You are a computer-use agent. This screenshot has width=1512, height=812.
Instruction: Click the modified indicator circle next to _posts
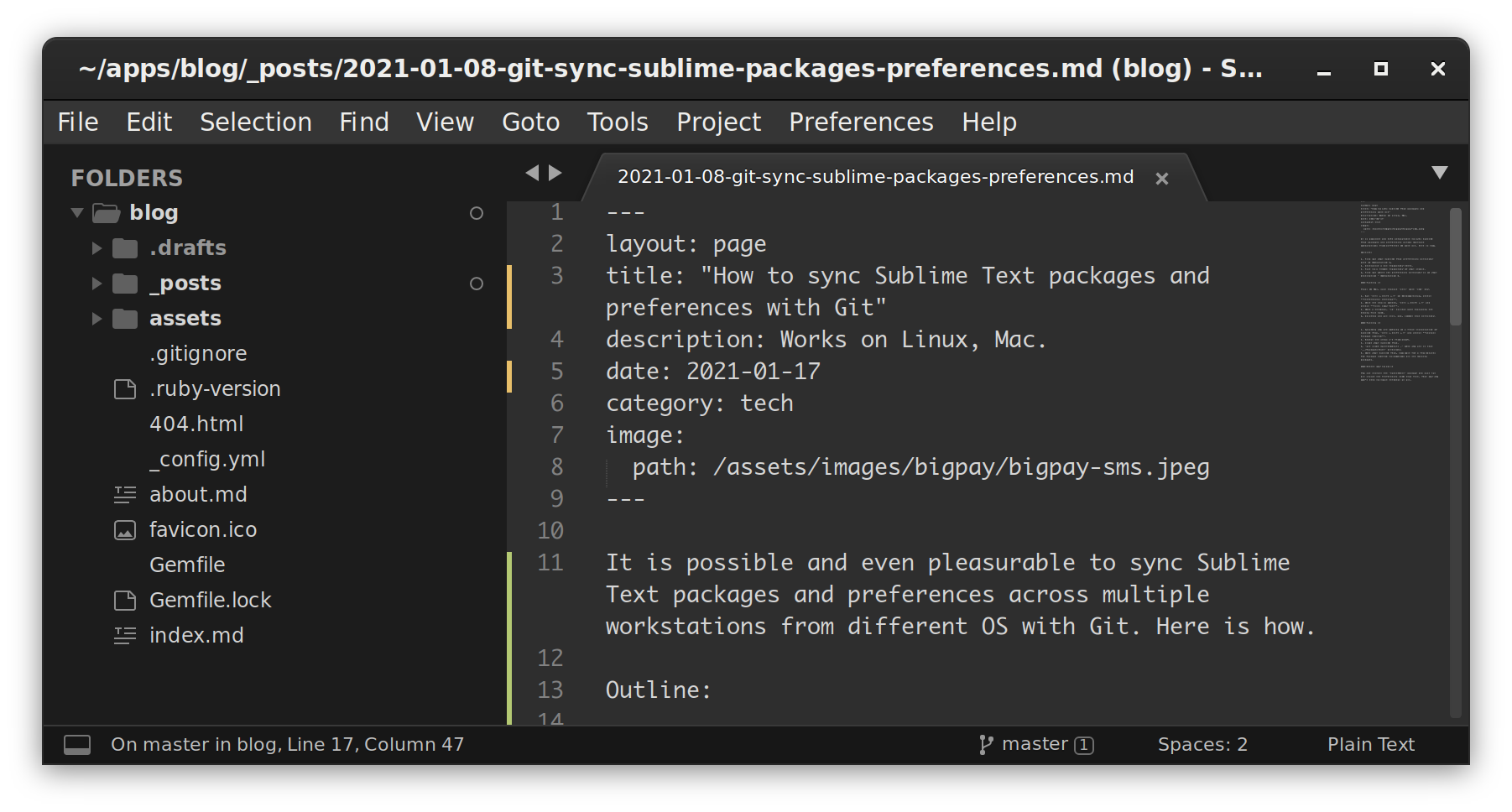pyautogui.click(x=477, y=284)
